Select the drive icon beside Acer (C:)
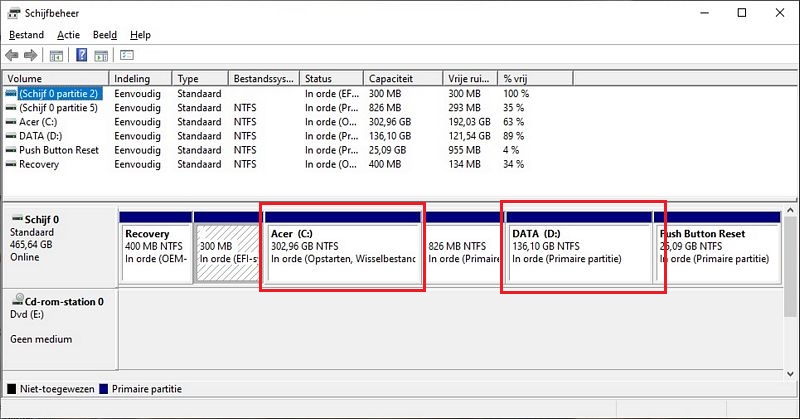This screenshot has height=419, width=800. pos(11,122)
